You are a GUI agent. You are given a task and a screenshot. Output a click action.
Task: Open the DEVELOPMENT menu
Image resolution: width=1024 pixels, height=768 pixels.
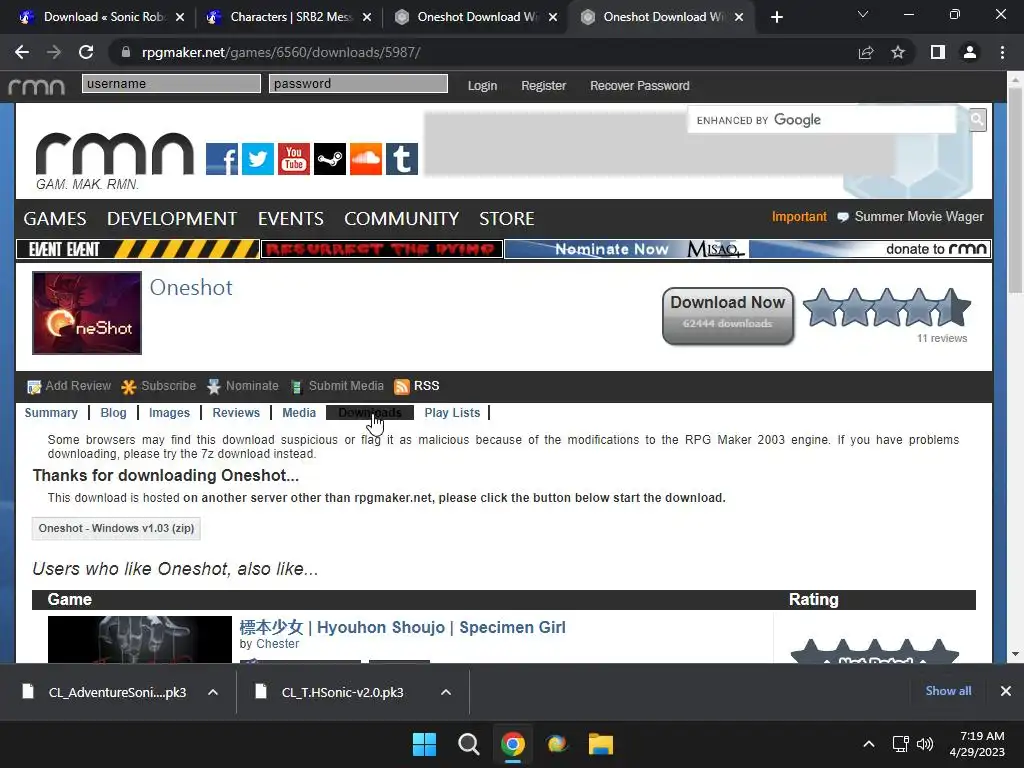(x=172, y=219)
